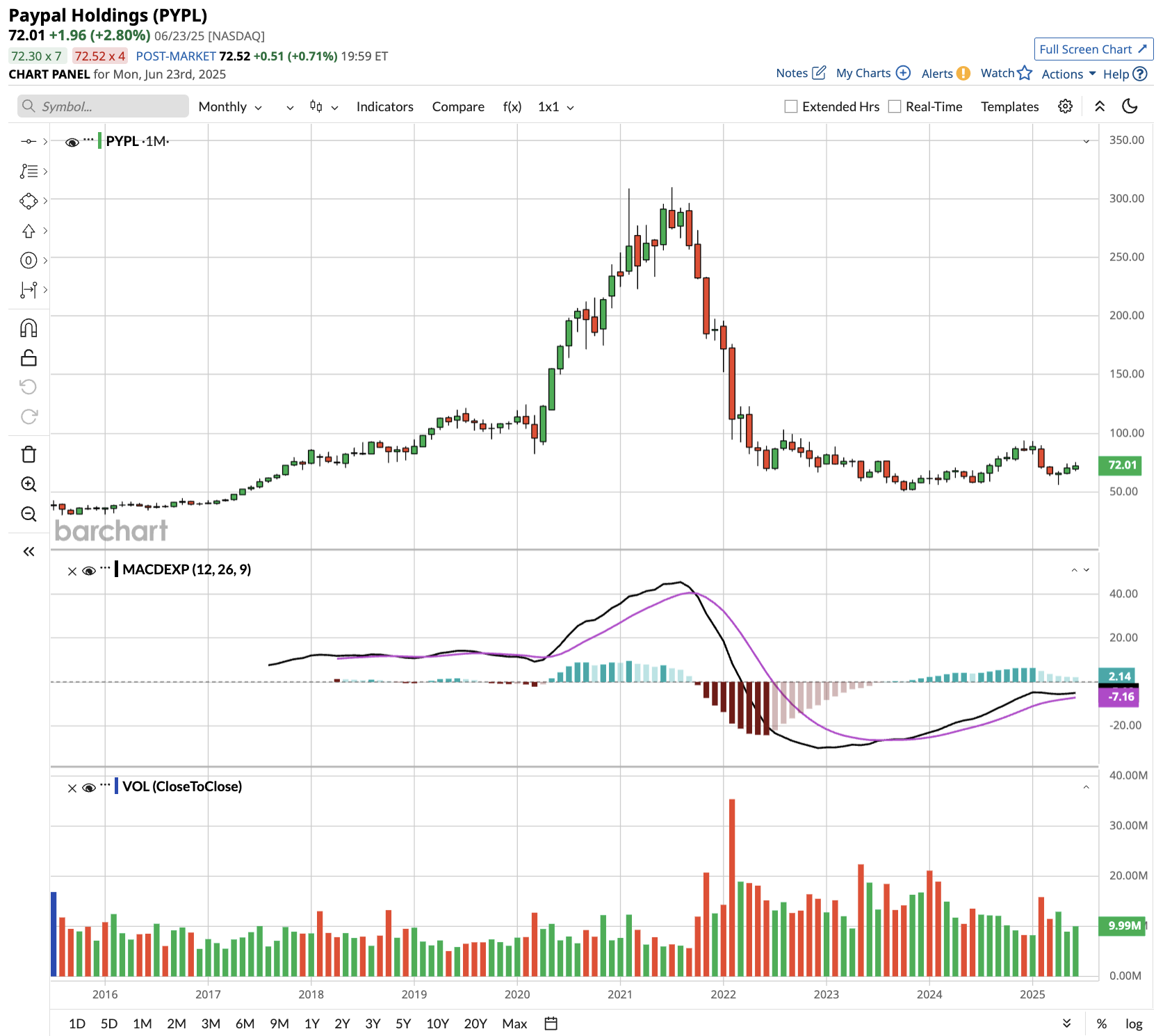
Task: Select the trend line drawing tool
Action: coord(28,142)
